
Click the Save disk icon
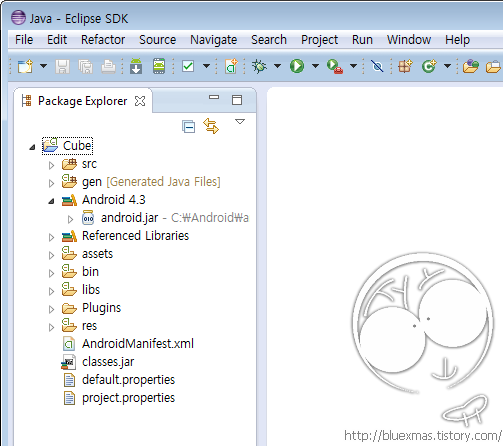62,67
